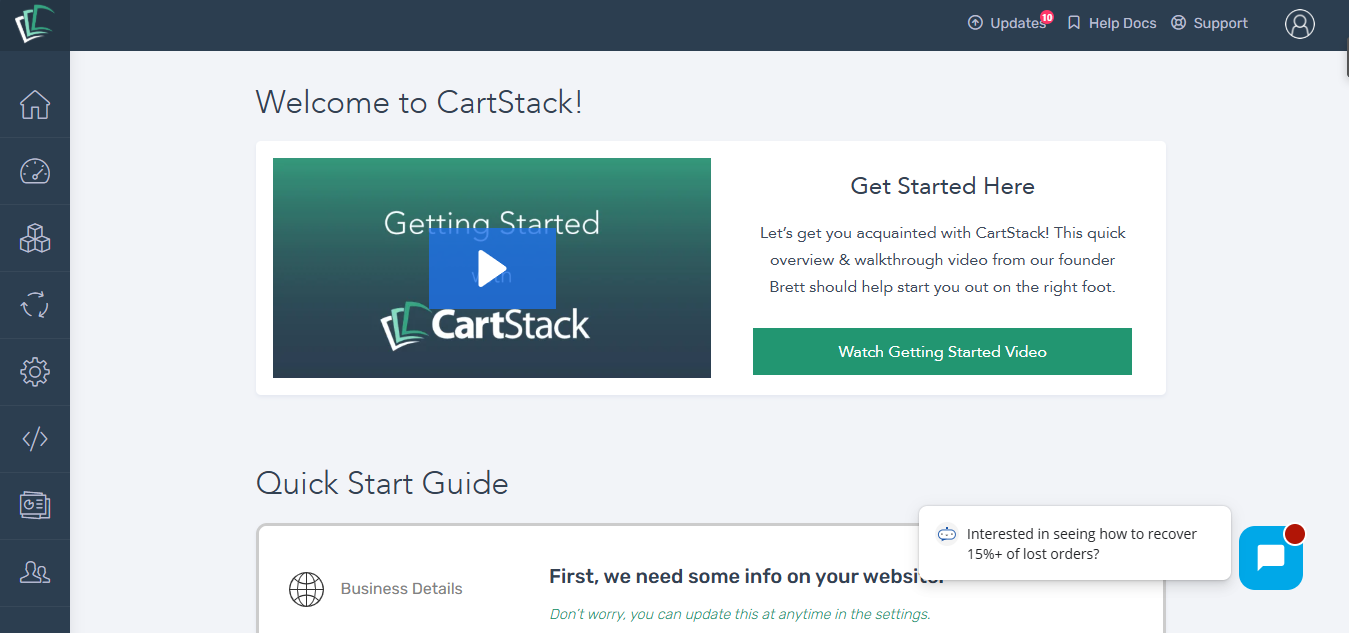
Task: Open the blue chat widget button
Action: 1271,558
